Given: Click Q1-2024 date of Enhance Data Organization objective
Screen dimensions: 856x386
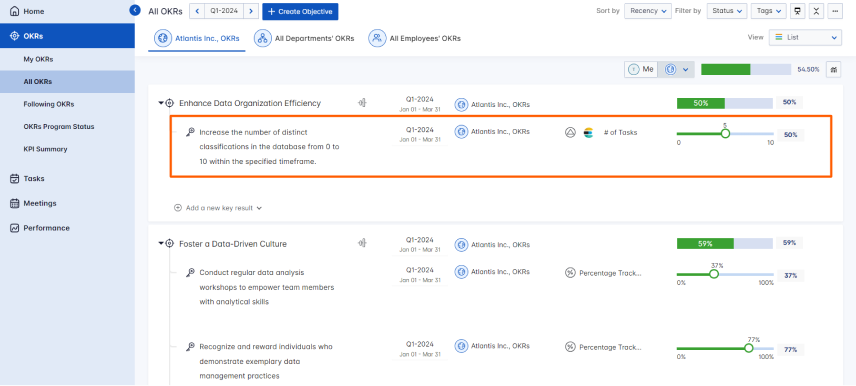Looking at the screenshot, I should (419, 99).
